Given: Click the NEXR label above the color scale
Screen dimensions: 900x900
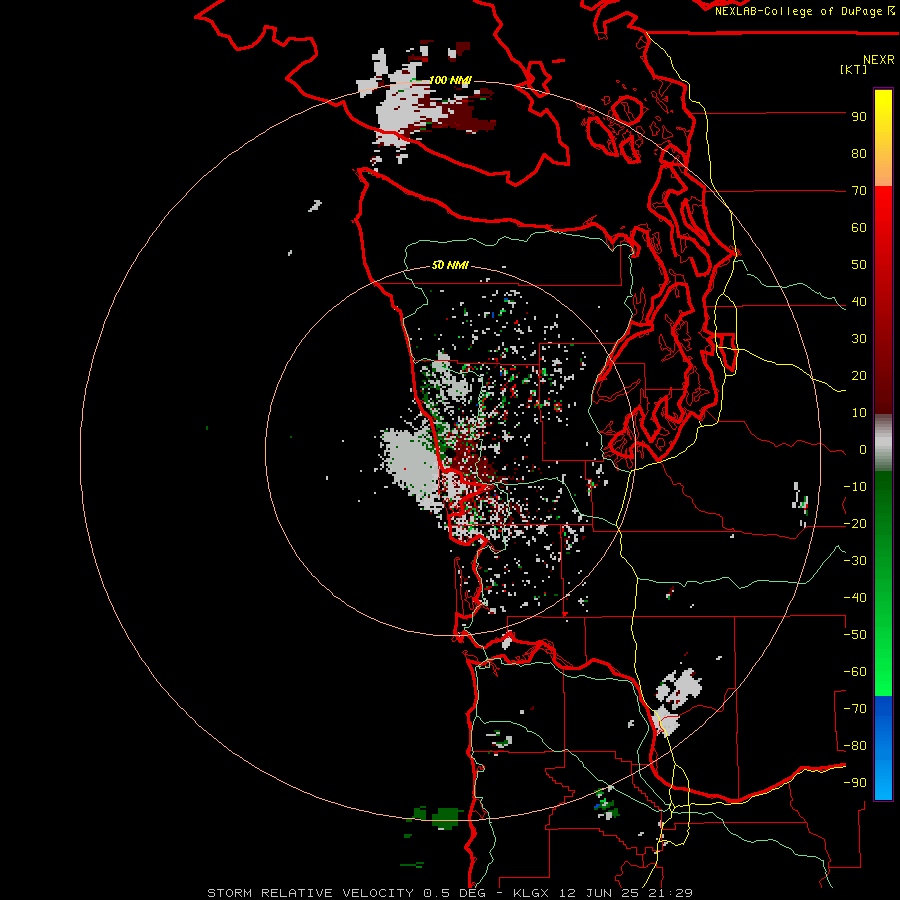Looking at the screenshot, I should click(x=879, y=60).
